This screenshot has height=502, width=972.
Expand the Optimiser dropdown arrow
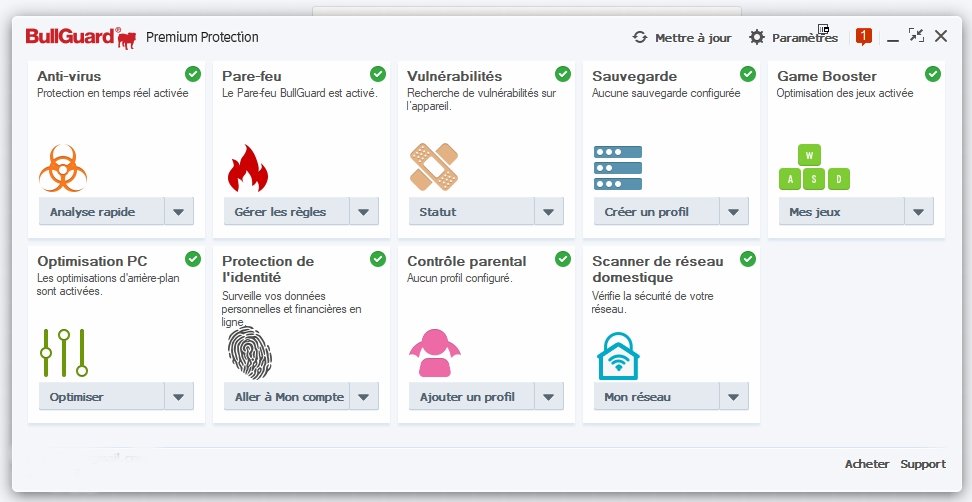point(179,397)
